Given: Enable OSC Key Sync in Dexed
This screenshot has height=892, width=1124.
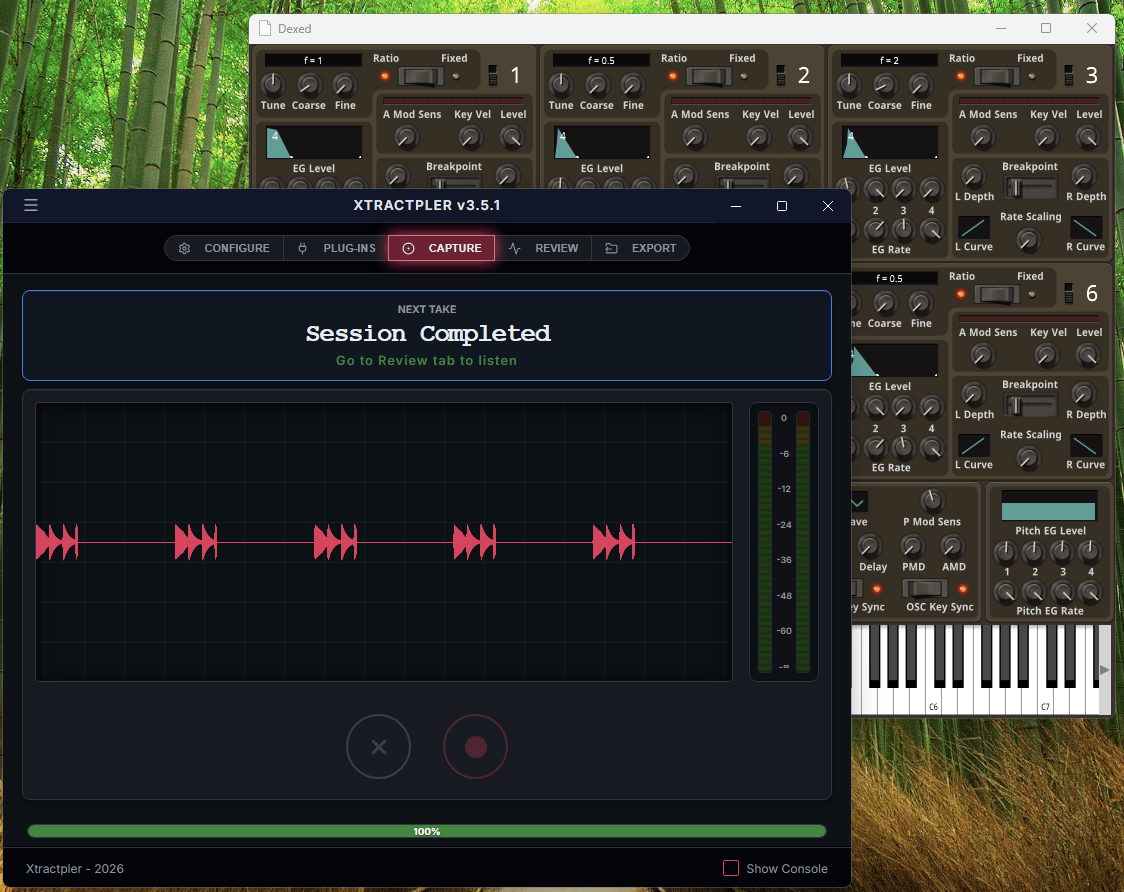Looking at the screenshot, I should tap(924, 590).
